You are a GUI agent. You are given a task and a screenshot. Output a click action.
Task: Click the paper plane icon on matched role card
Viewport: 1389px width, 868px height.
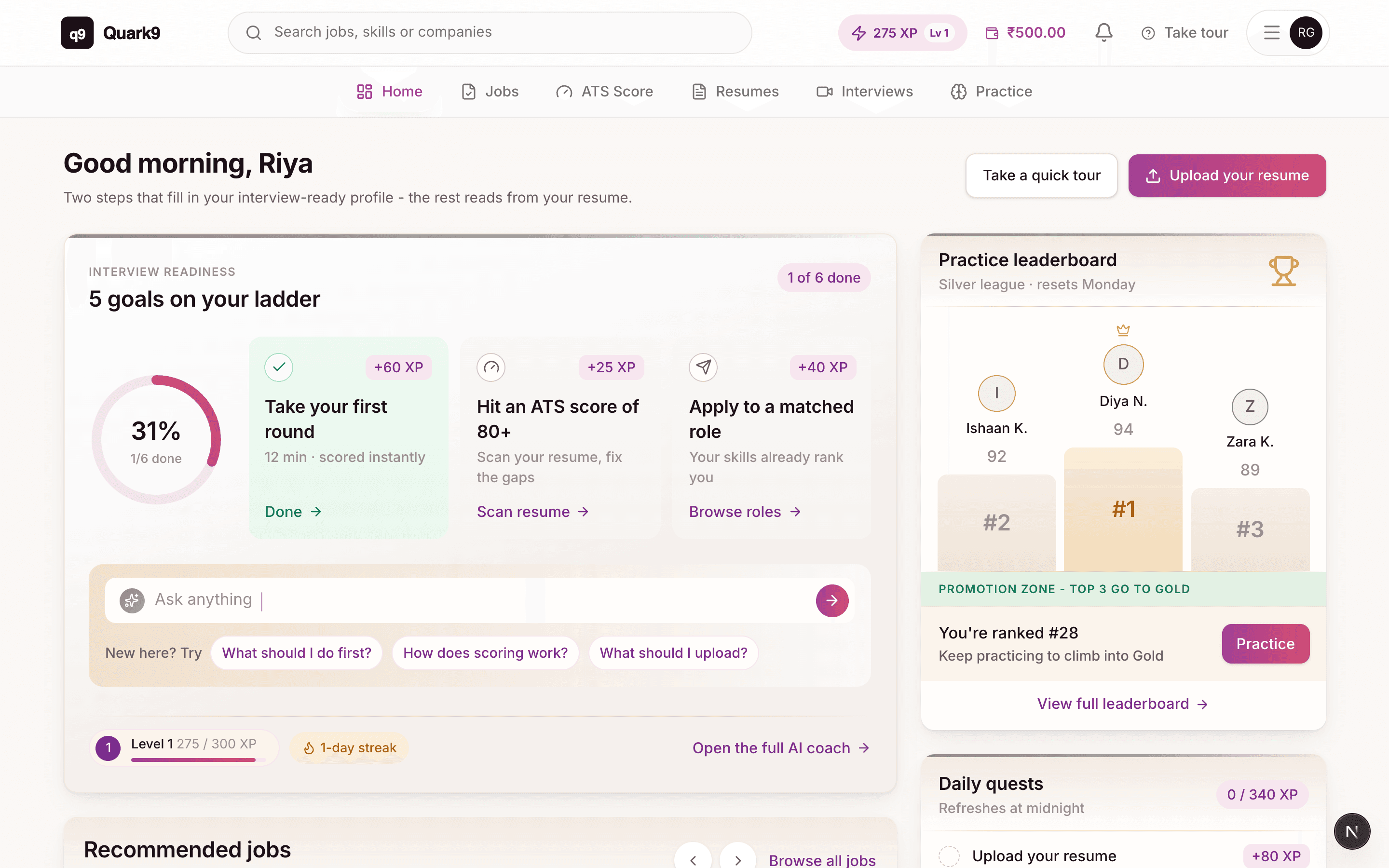tap(703, 367)
